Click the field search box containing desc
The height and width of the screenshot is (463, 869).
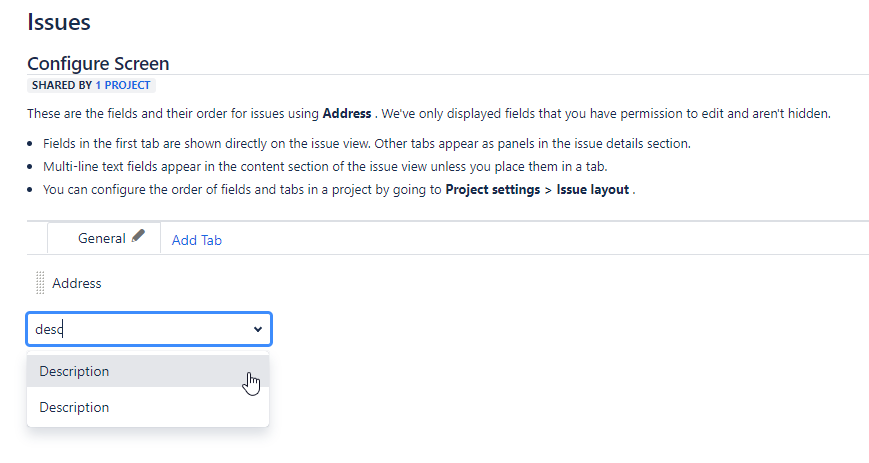click(149, 329)
